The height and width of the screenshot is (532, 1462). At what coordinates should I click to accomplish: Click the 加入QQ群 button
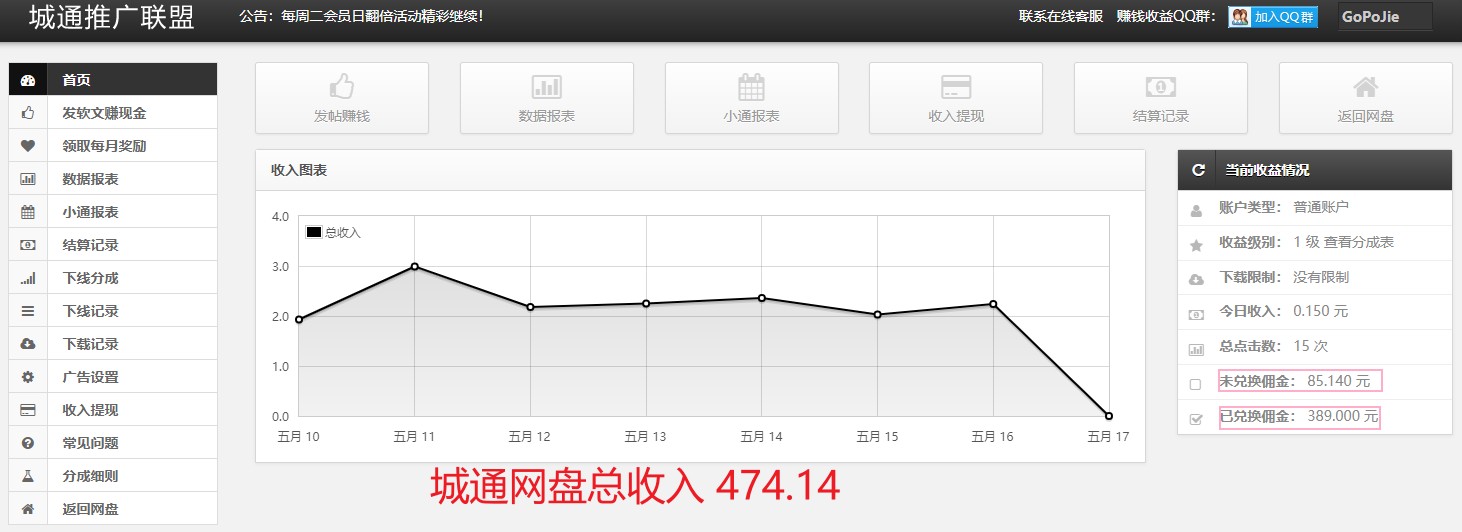coord(1273,17)
